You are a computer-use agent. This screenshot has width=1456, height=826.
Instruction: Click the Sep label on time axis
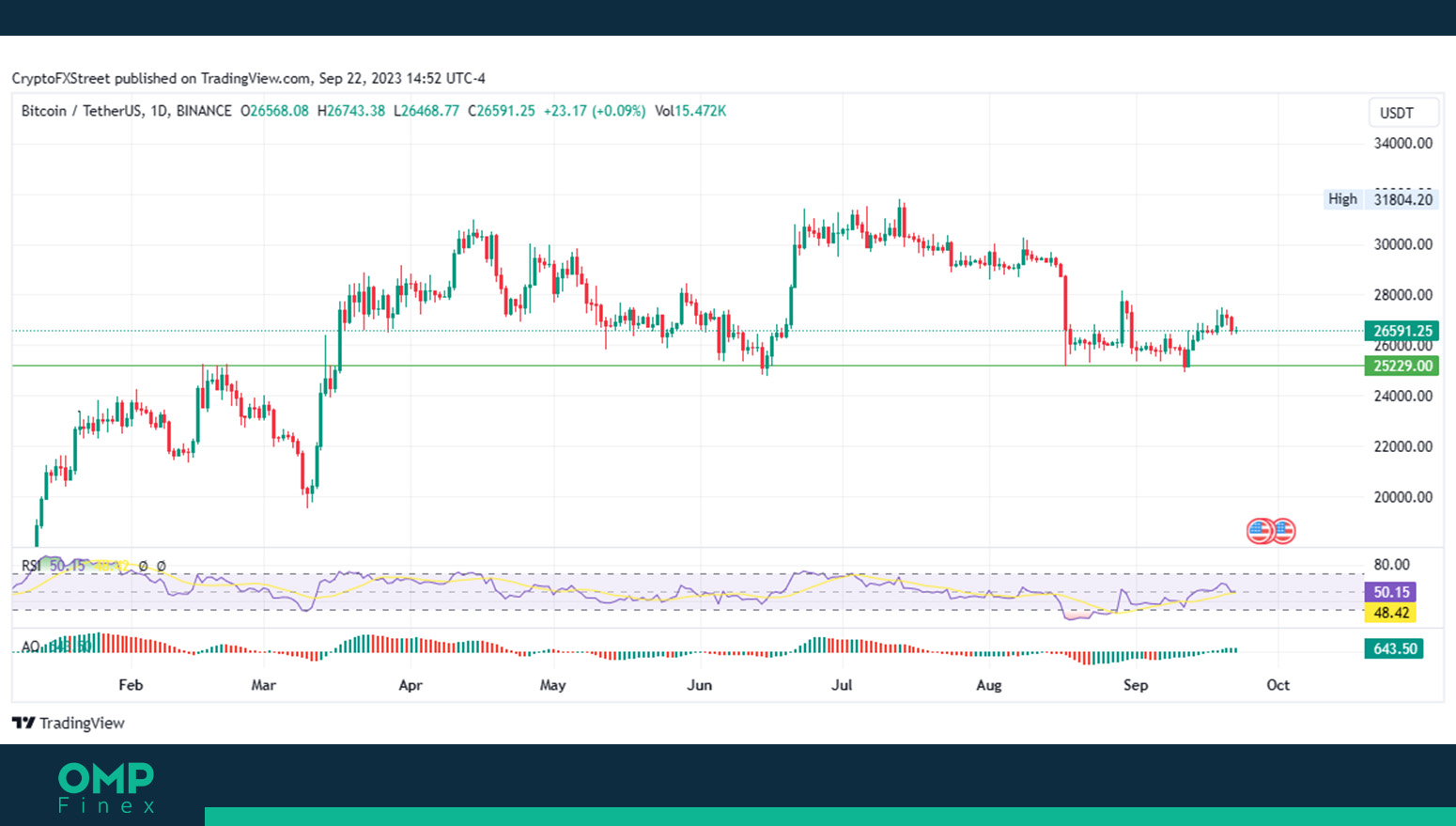tap(1136, 685)
